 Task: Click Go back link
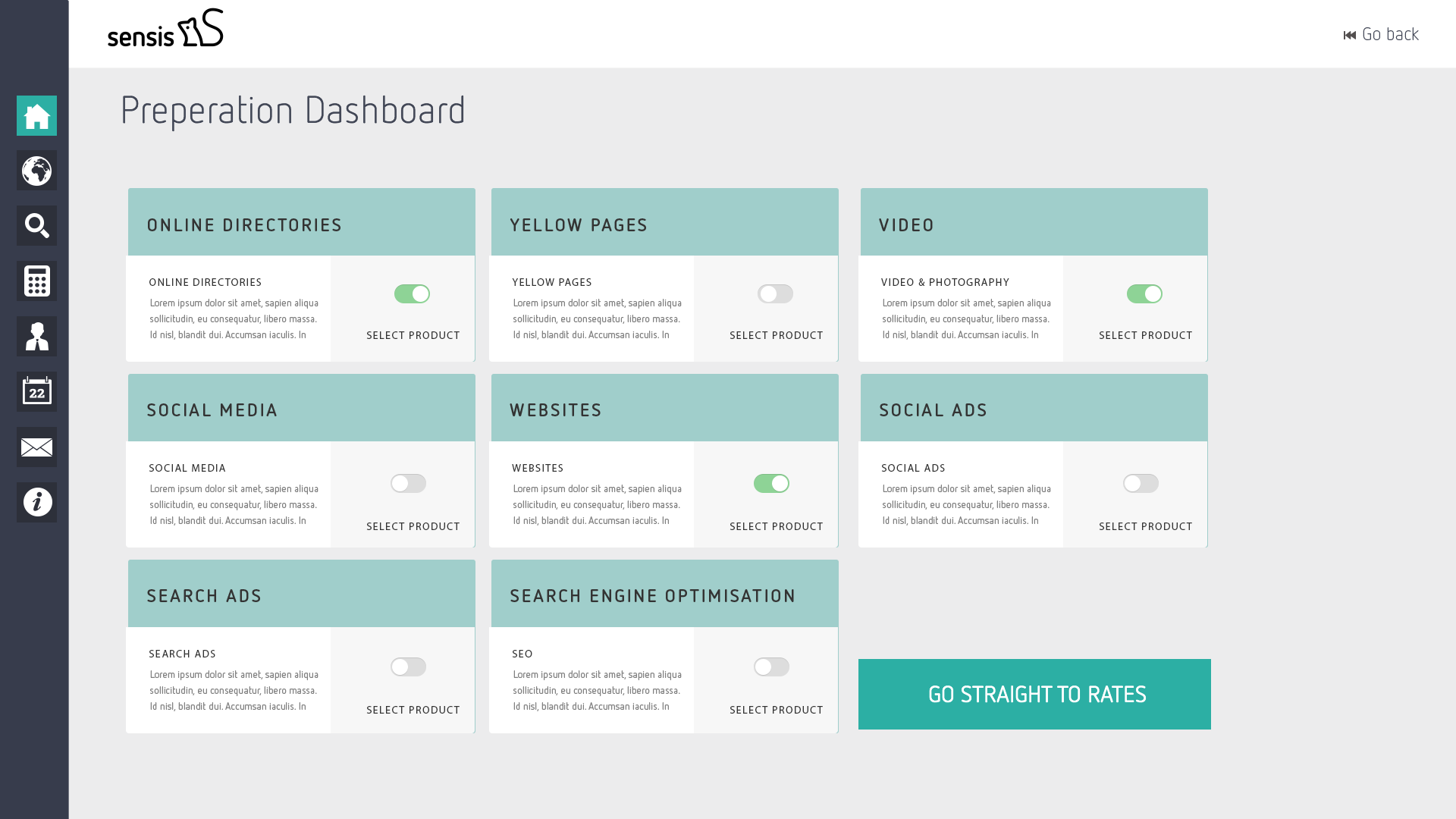pyautogui.click(x=1381, y=34)
